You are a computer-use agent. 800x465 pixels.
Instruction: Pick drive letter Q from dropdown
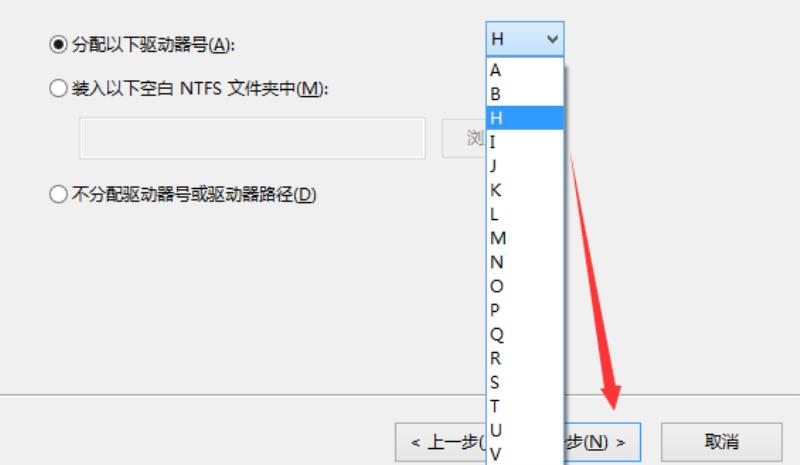[x=525, y=334]
